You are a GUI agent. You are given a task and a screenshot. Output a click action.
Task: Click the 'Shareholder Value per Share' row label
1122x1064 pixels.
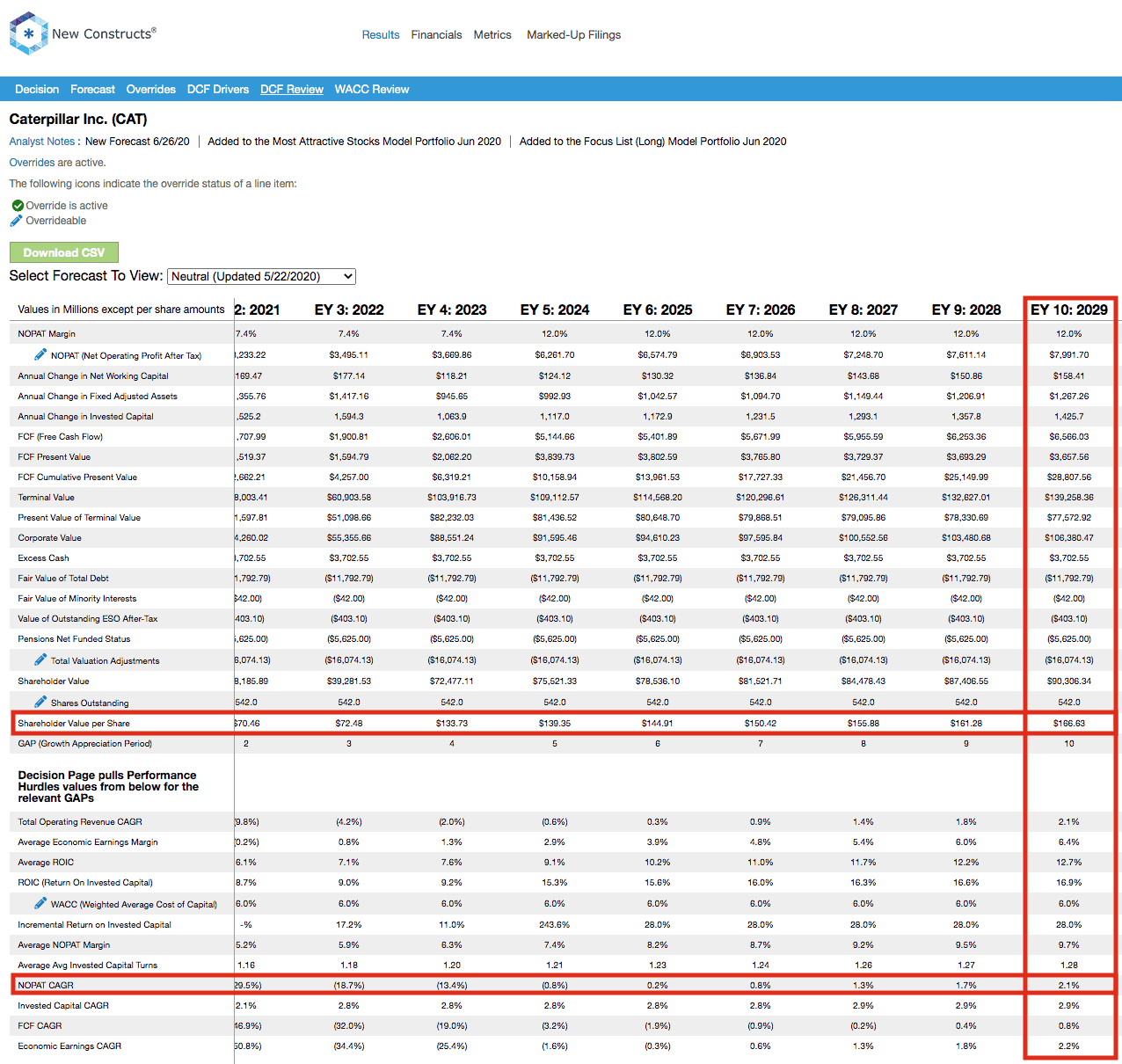pyautogui.click(x=74, y=724)
